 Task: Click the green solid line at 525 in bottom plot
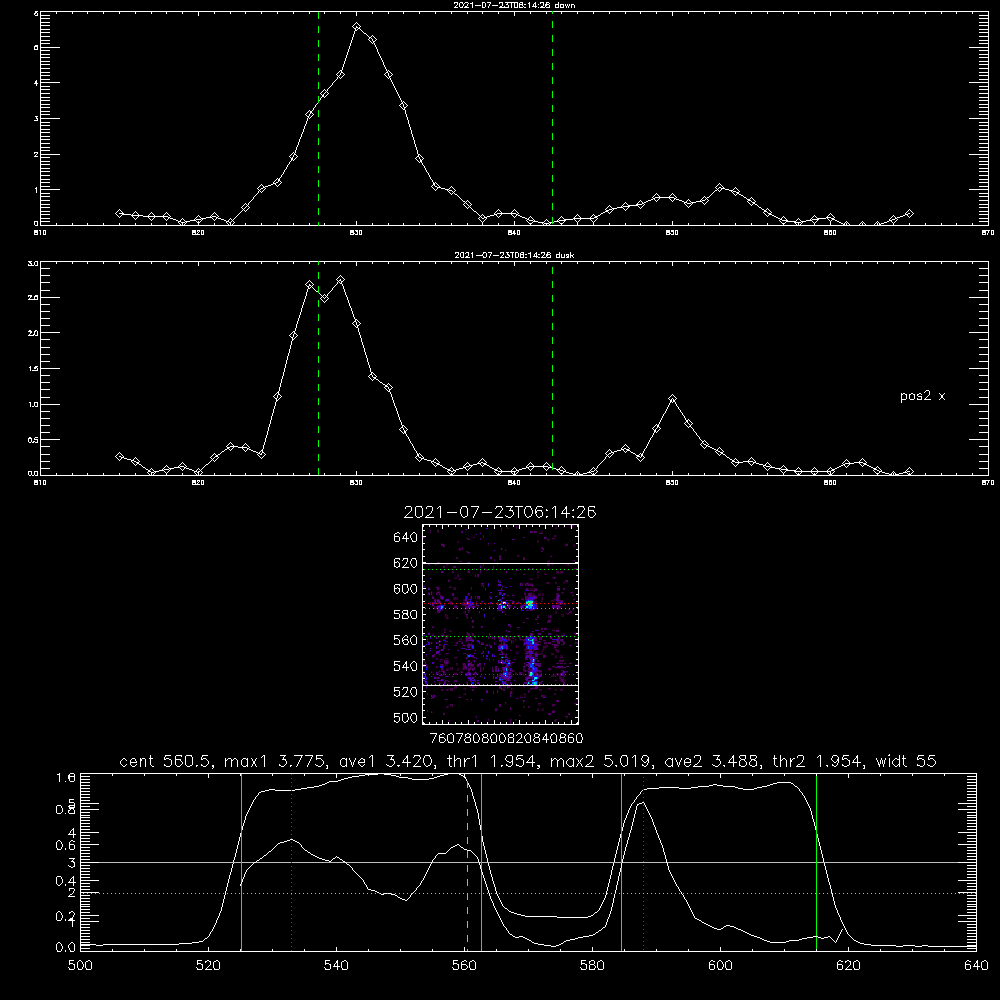pyautogui.click(x=241, y=862)
